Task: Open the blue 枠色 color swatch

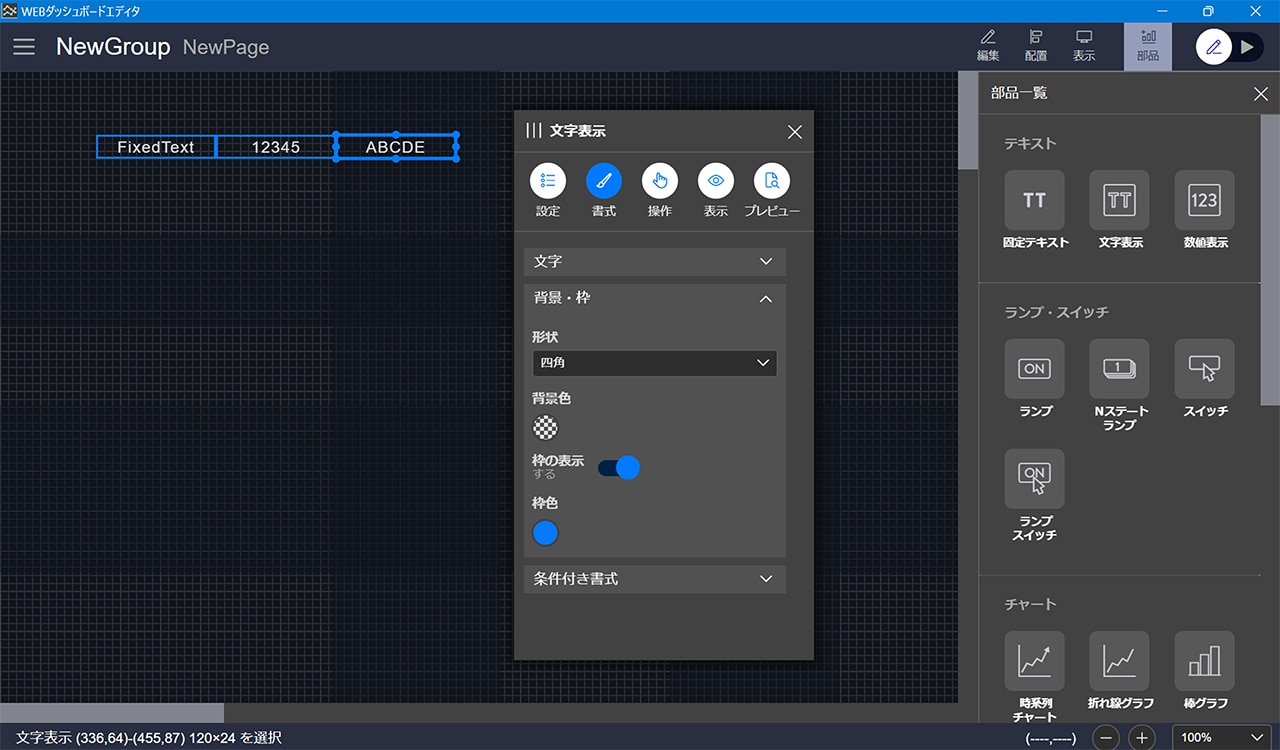Action: pos(545,533)
